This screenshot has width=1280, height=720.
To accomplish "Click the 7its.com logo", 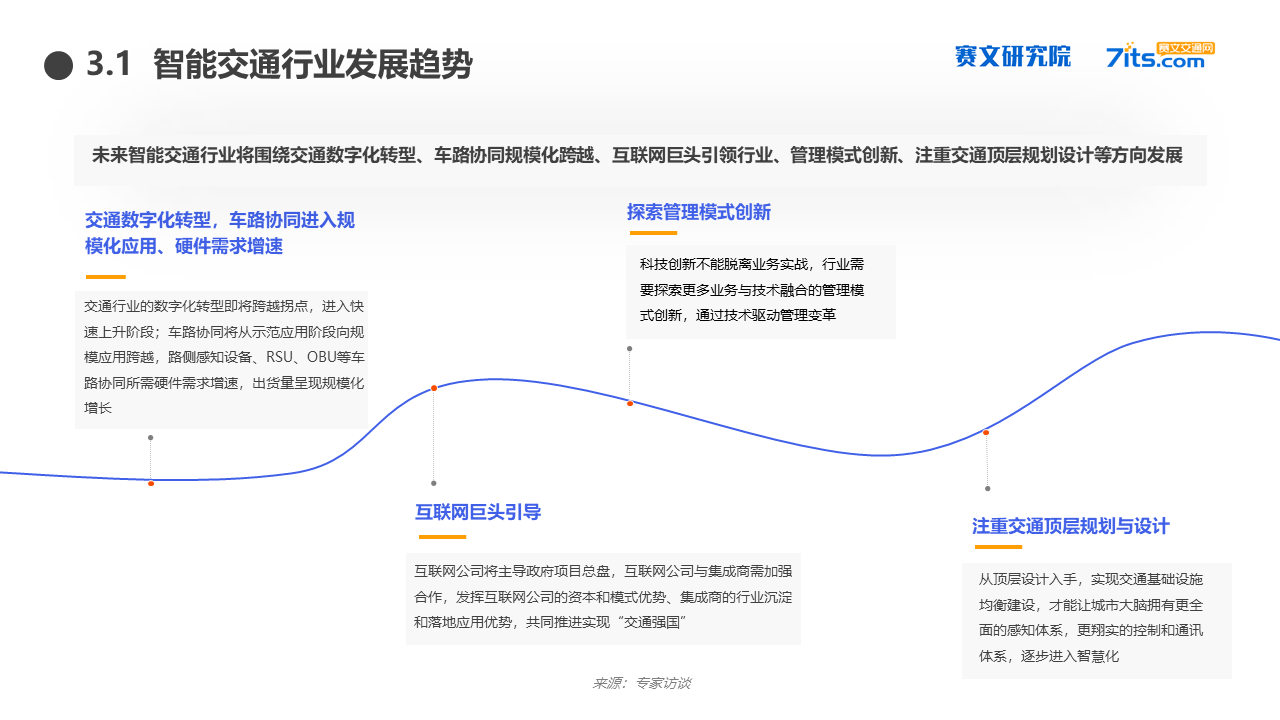I will [x=1160, y=55].
